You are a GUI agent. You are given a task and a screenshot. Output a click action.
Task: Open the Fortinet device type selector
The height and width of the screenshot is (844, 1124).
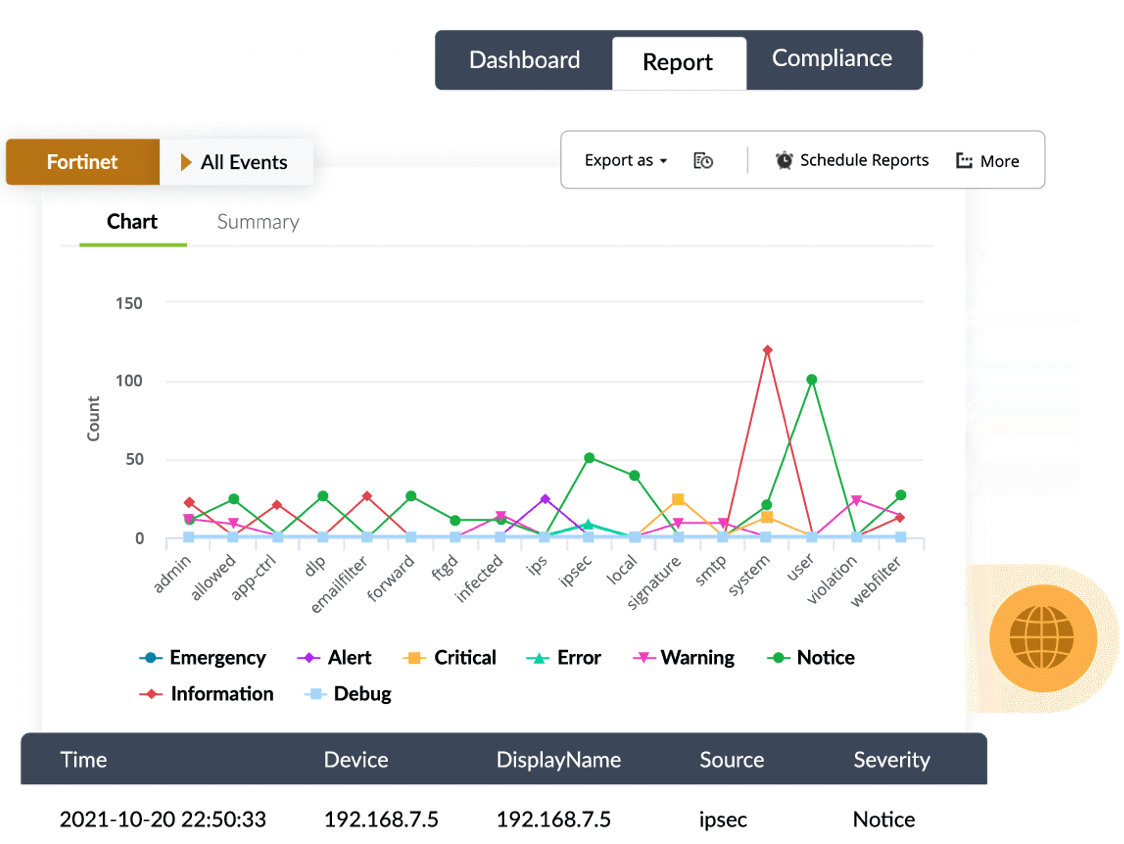click(82, 162)
